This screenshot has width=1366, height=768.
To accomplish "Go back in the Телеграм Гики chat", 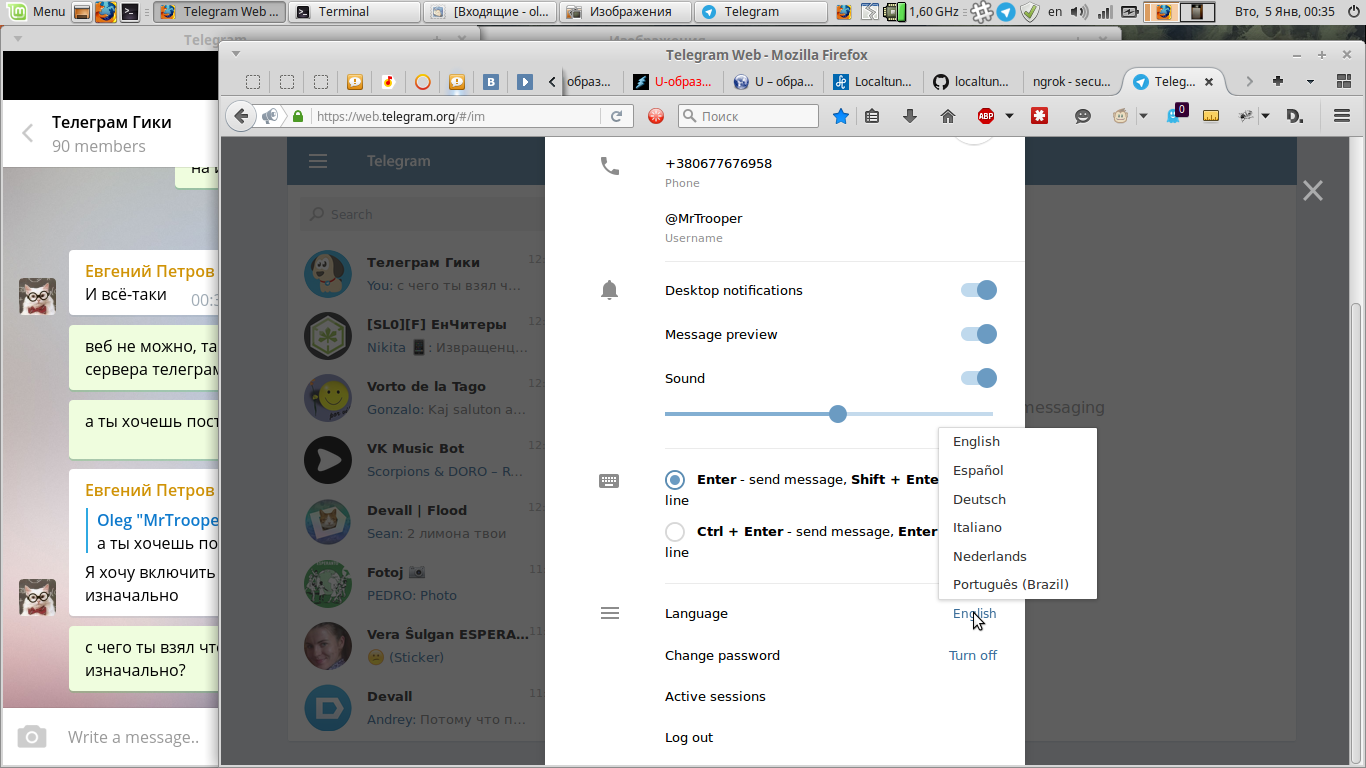I will tap(27, 133).
